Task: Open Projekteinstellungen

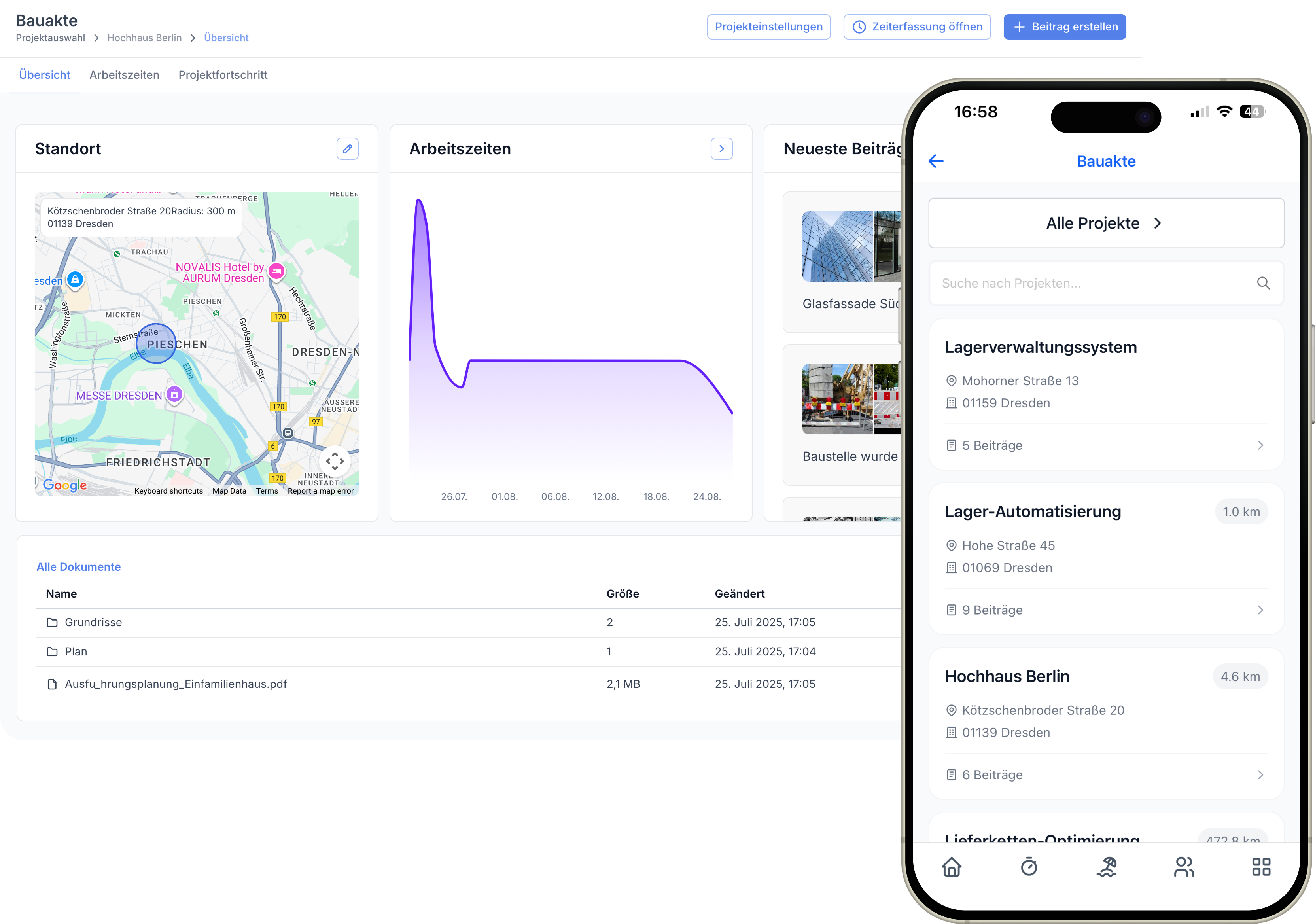Action: (768, 27)
